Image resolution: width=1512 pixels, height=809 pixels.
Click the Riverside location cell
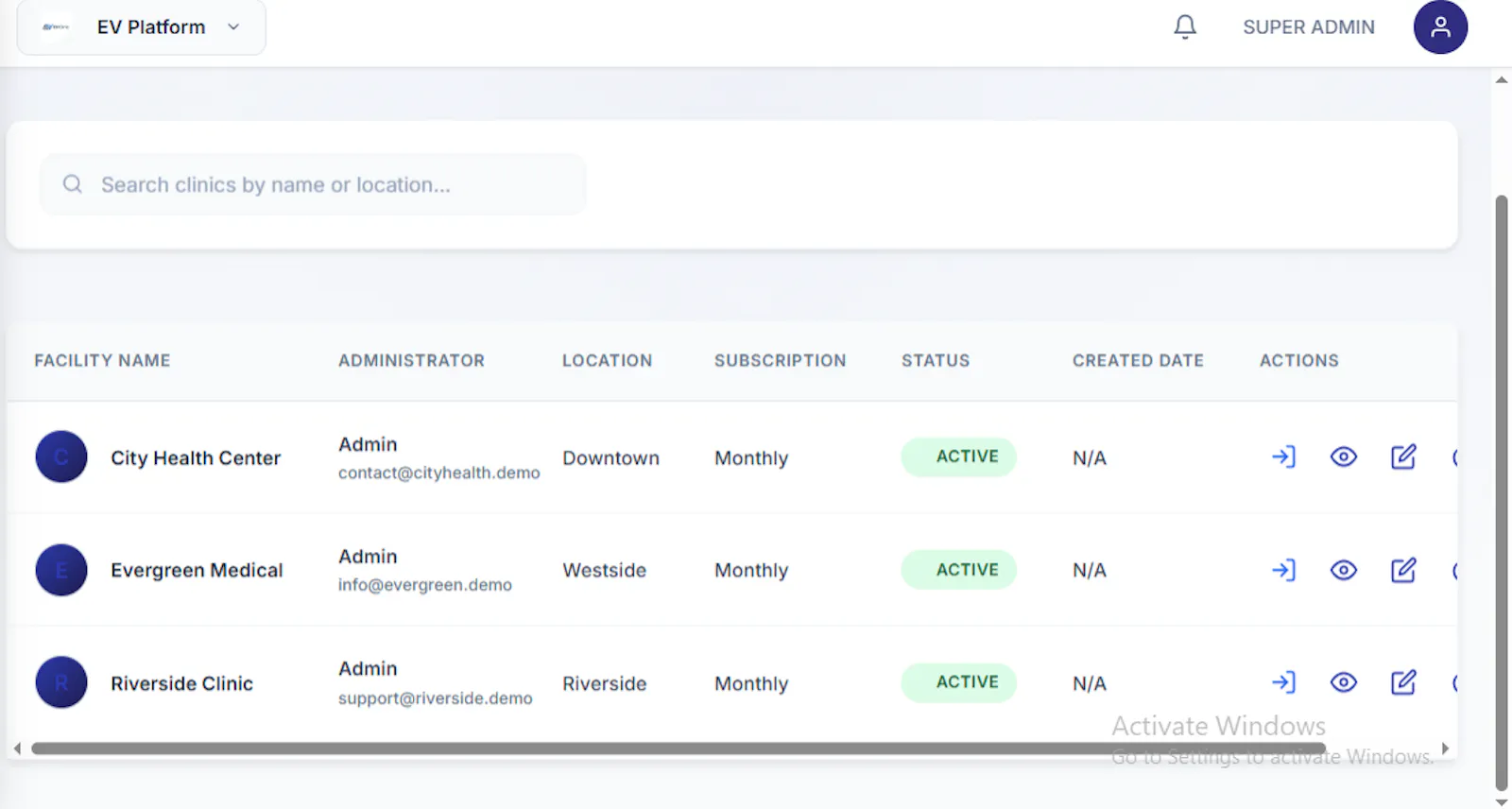click(604, 683)
